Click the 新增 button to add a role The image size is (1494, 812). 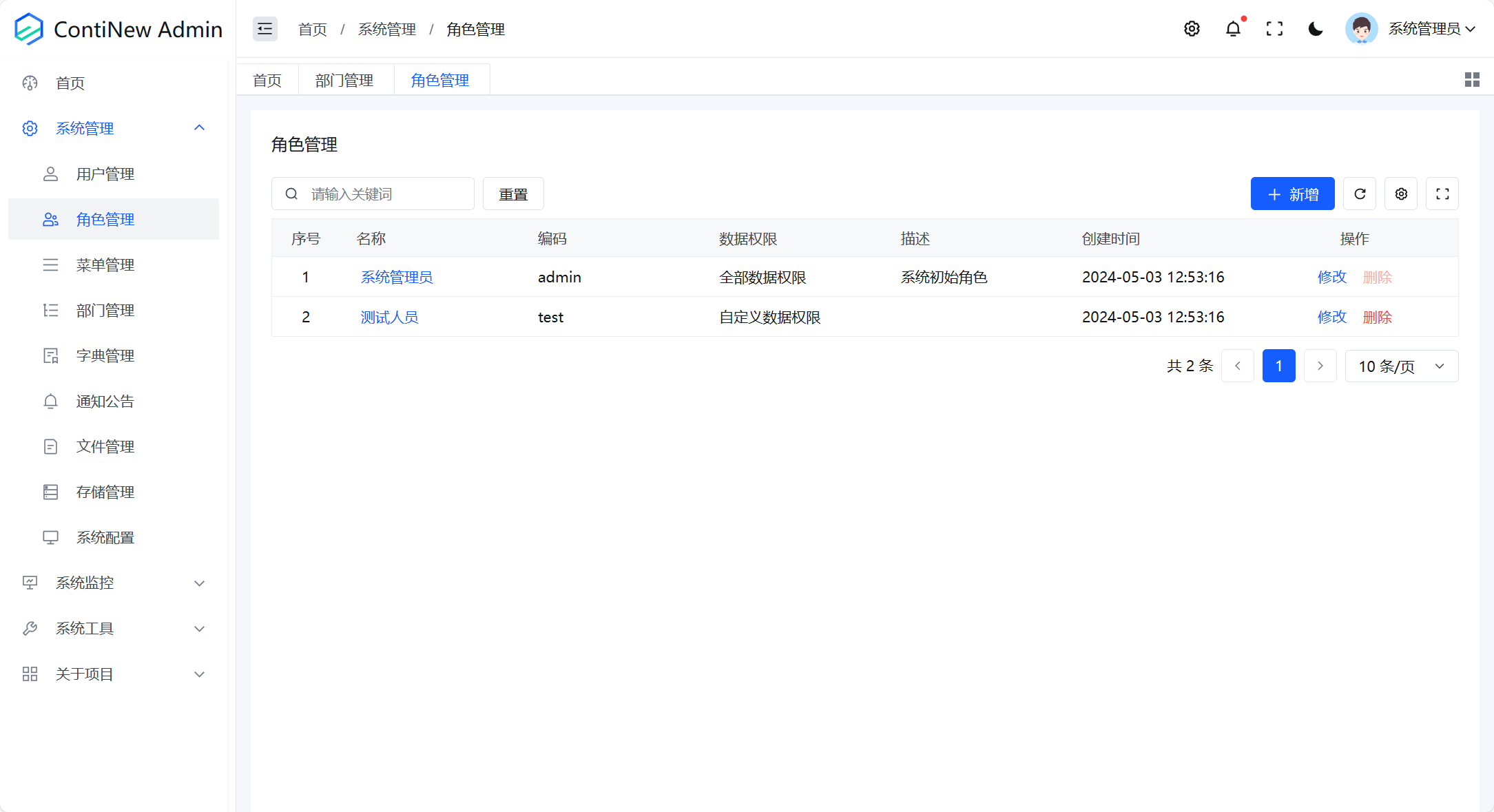coord(1292,194)
